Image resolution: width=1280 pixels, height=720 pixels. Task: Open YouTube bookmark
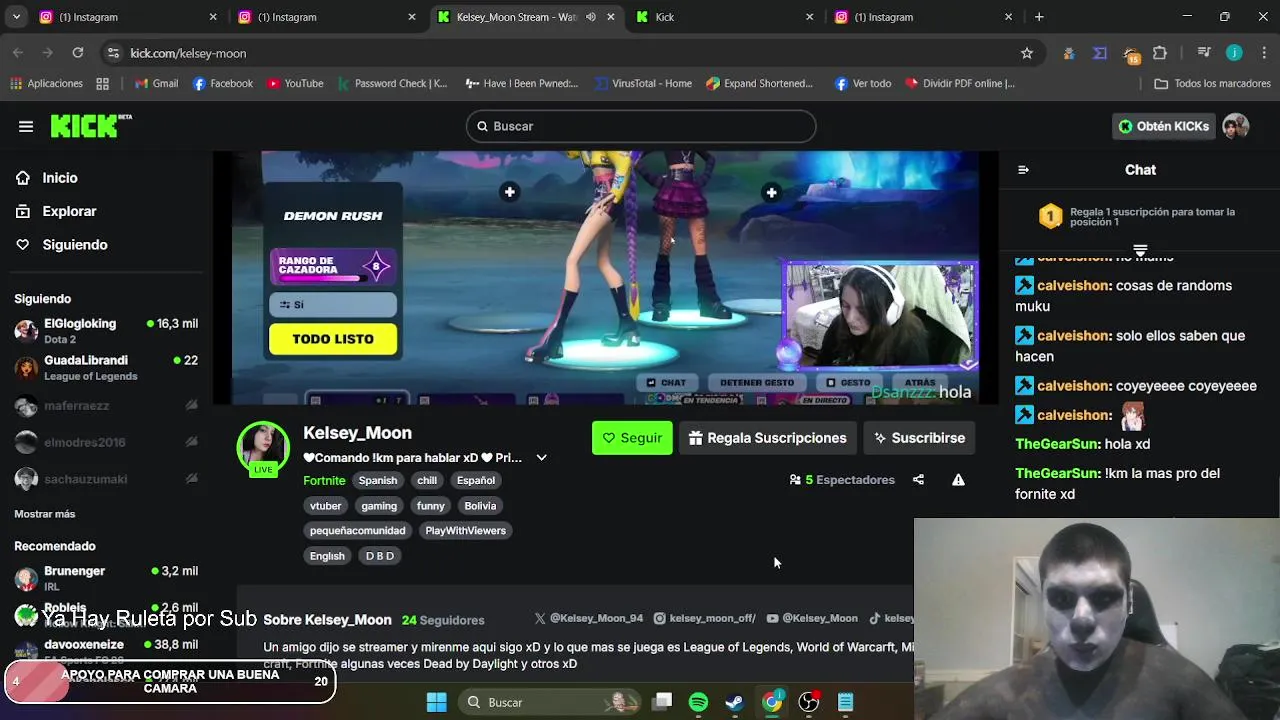(295, 84)
